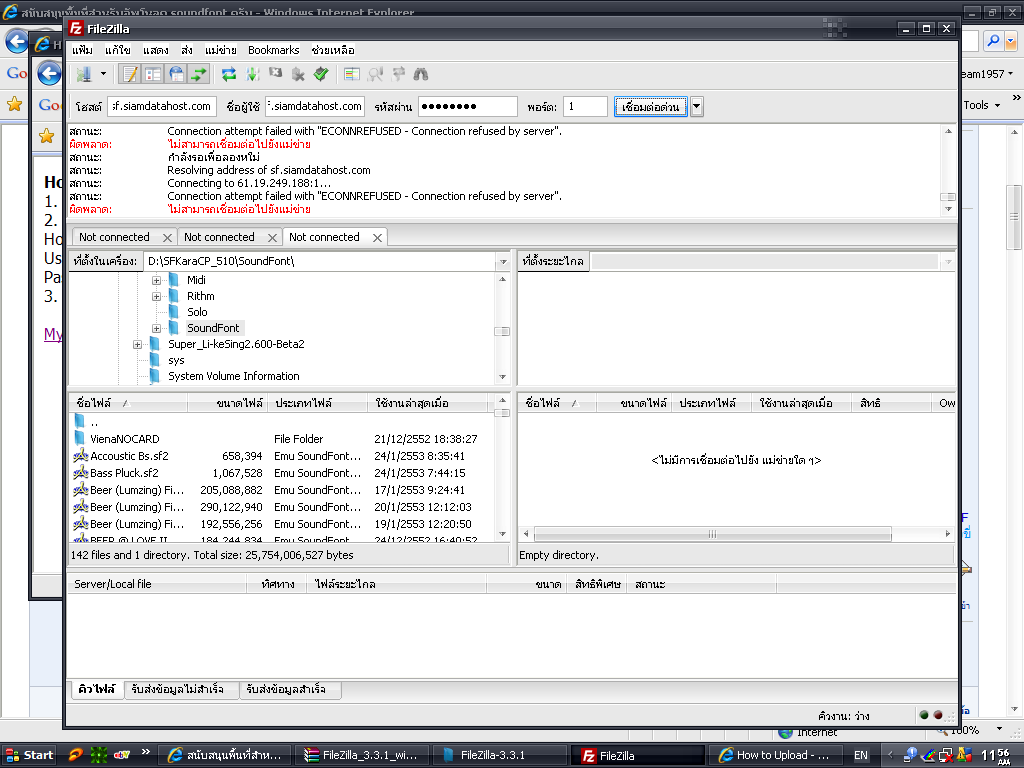This screenshot has width=1024, height=768.
Task: Switch to the รับส่งข้อมูลไม่สำเร็จ tab
Action: click(180, 689)
